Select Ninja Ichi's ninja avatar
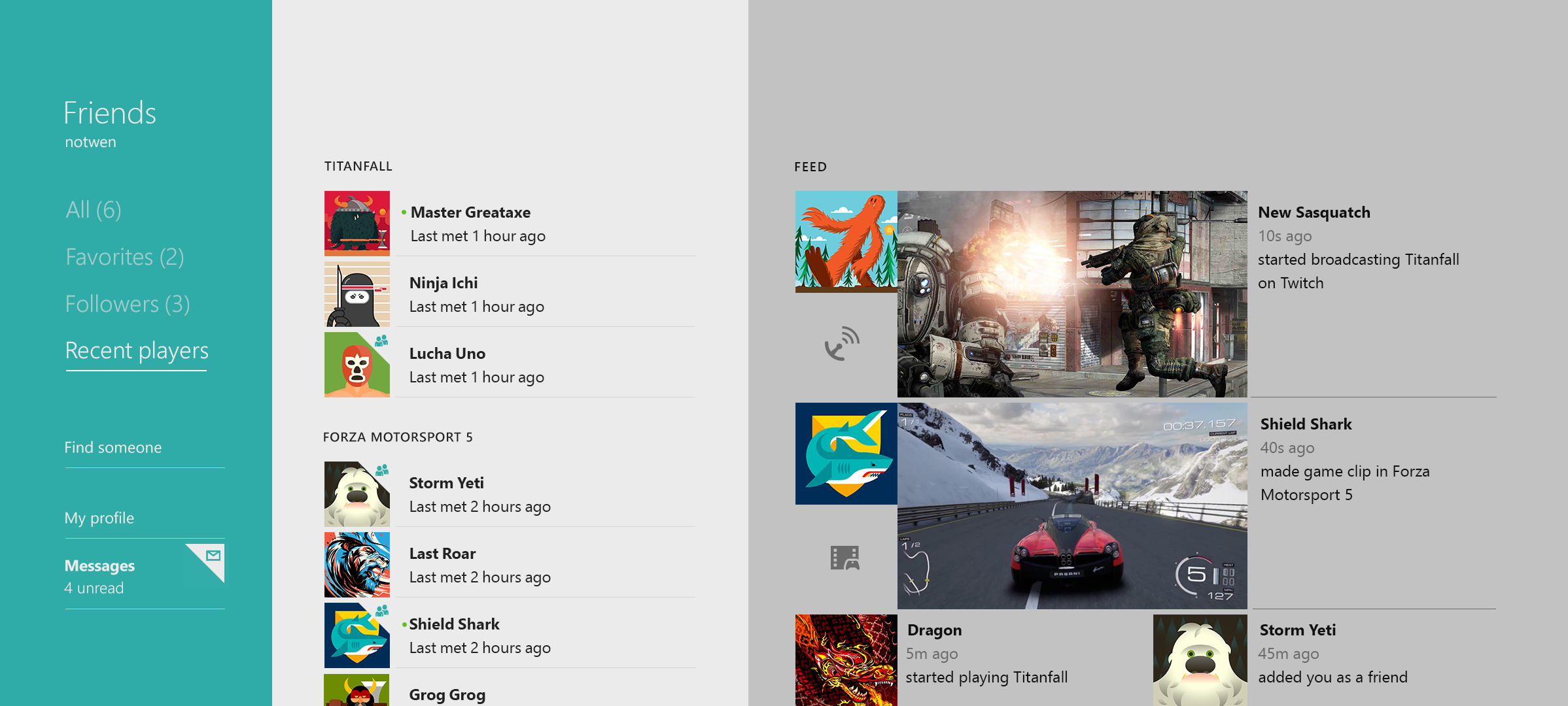 (357, 295)
